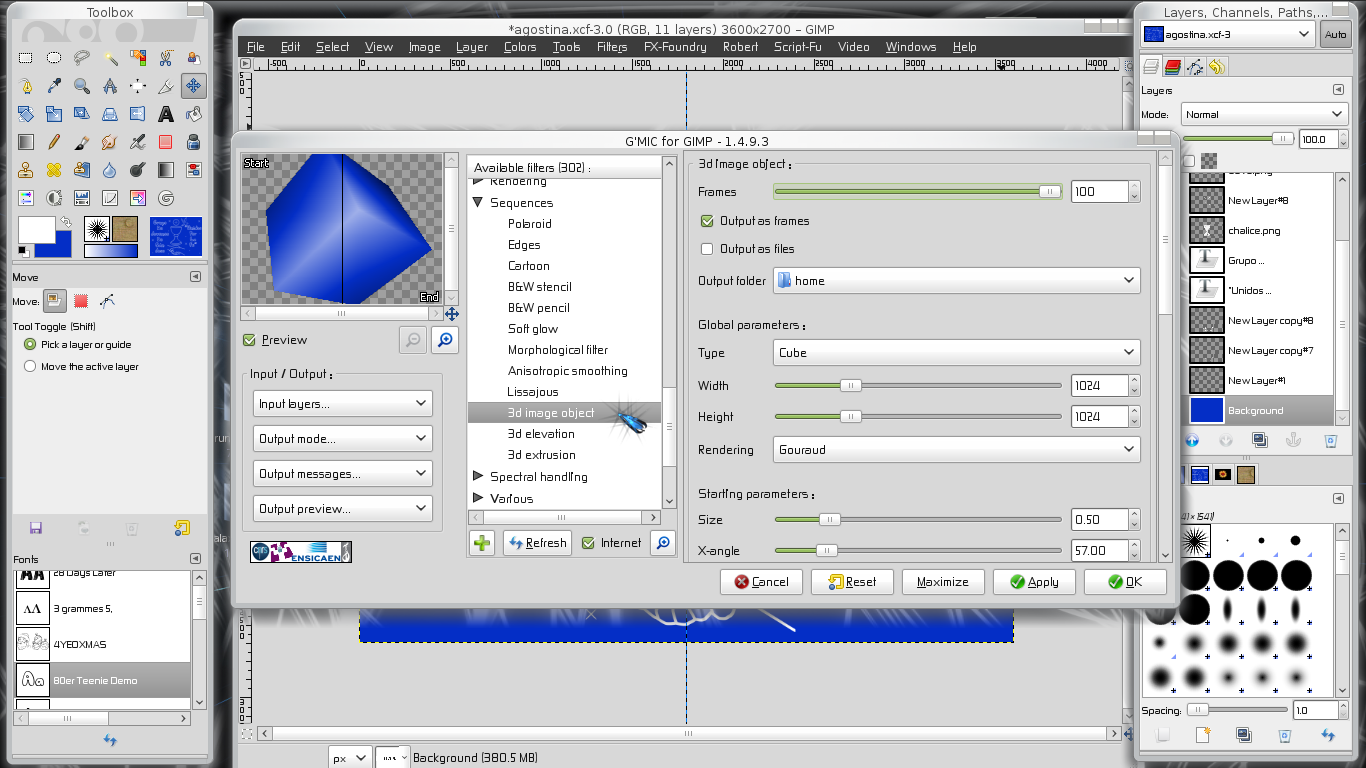The height and width of the screenshot is (768, 1366).
Task: Select the Ink tool
Action: pos(193,142)
